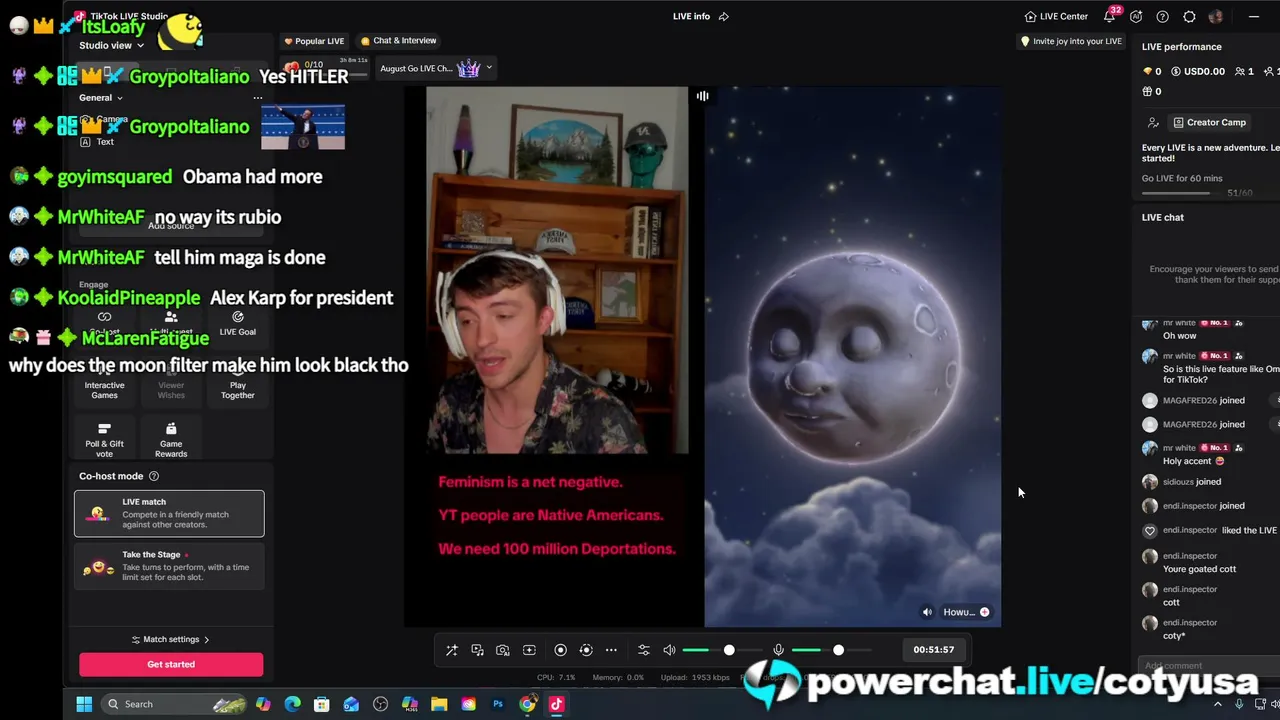This screenshot has width=1280, height=720.
Task: Open File Explorer from the taskbar
Action: pos(439,704)
